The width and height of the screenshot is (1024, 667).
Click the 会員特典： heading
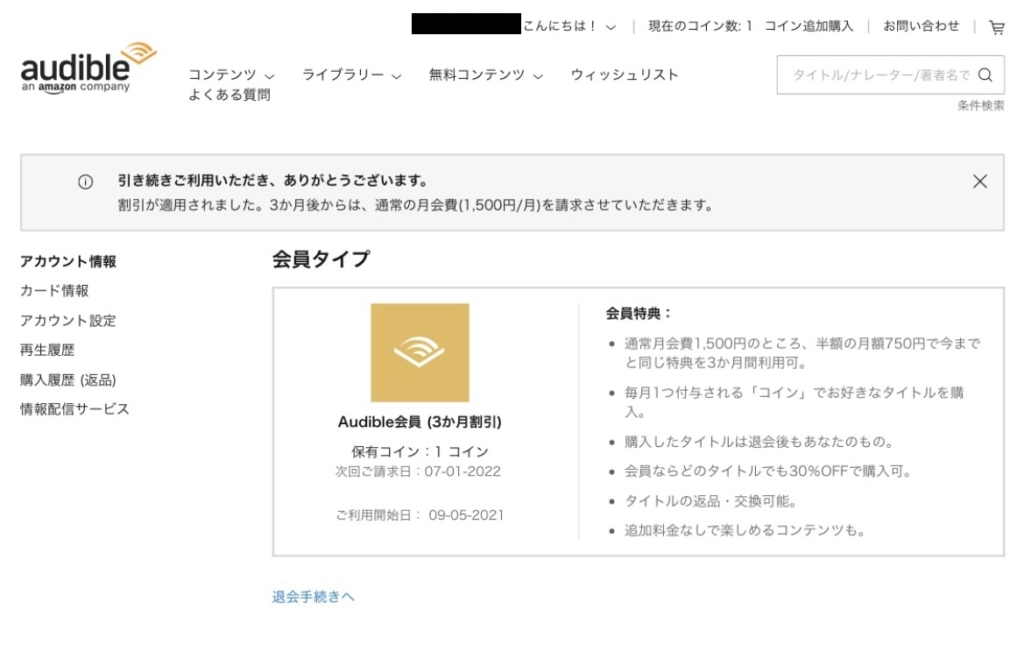coord(638,314)
